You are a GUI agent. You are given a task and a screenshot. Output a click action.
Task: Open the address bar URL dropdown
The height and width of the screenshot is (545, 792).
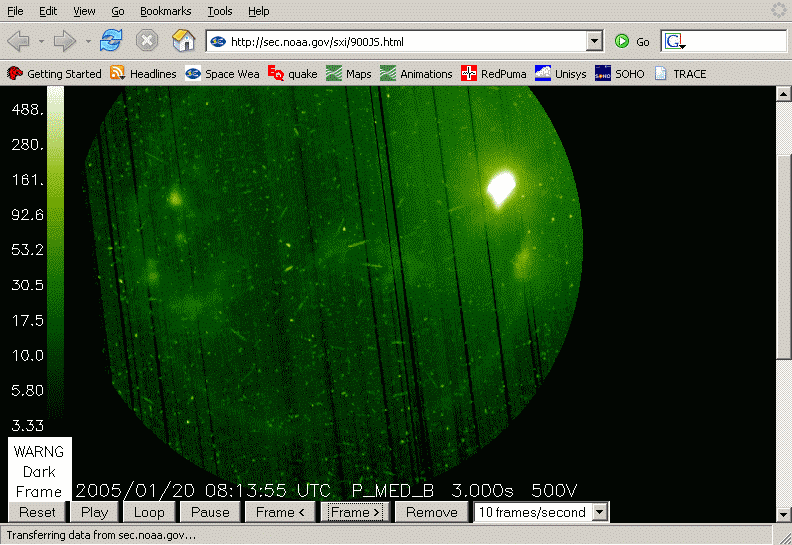coord(595,41)
